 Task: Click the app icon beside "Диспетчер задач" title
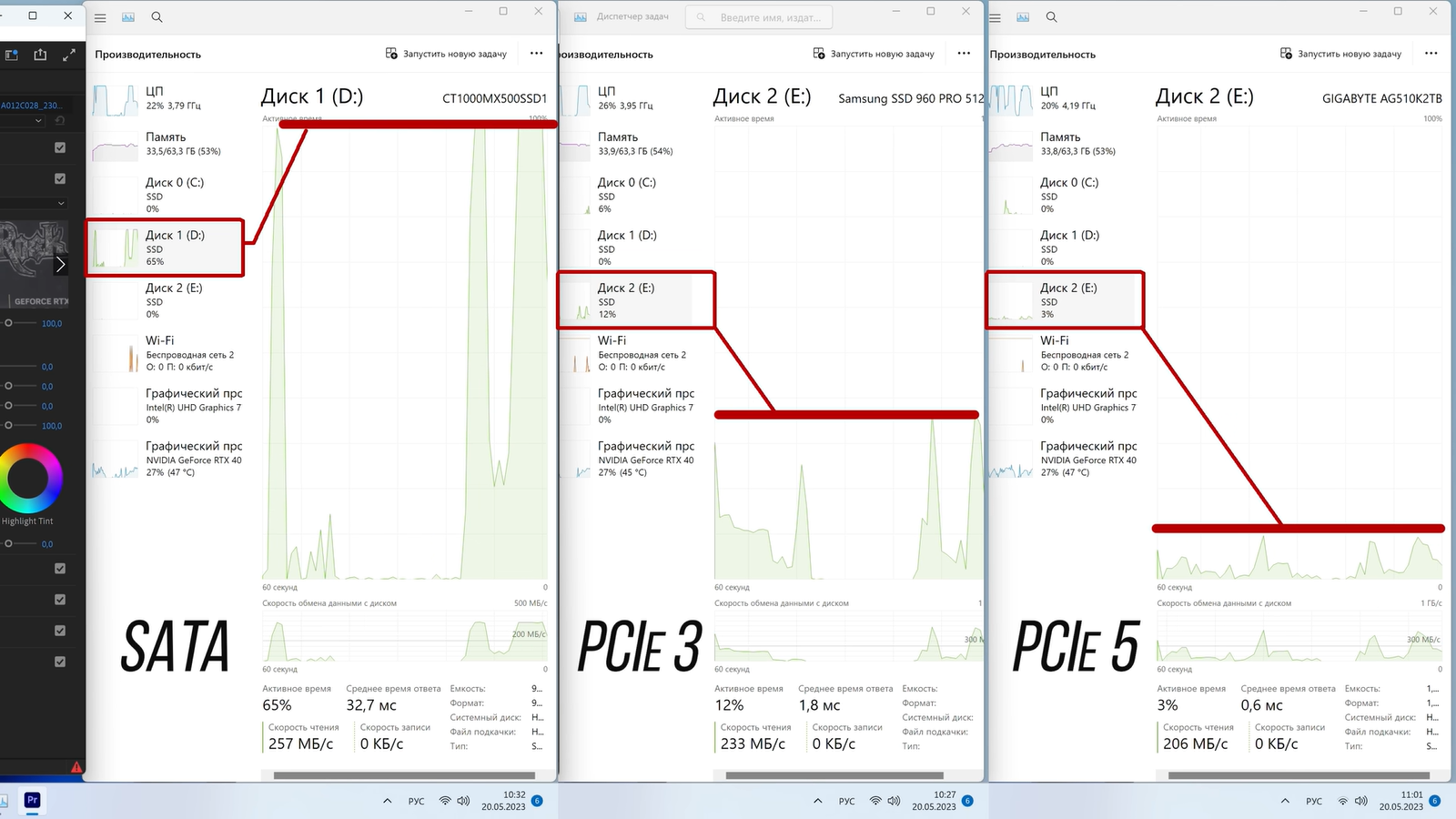(580, 17)
